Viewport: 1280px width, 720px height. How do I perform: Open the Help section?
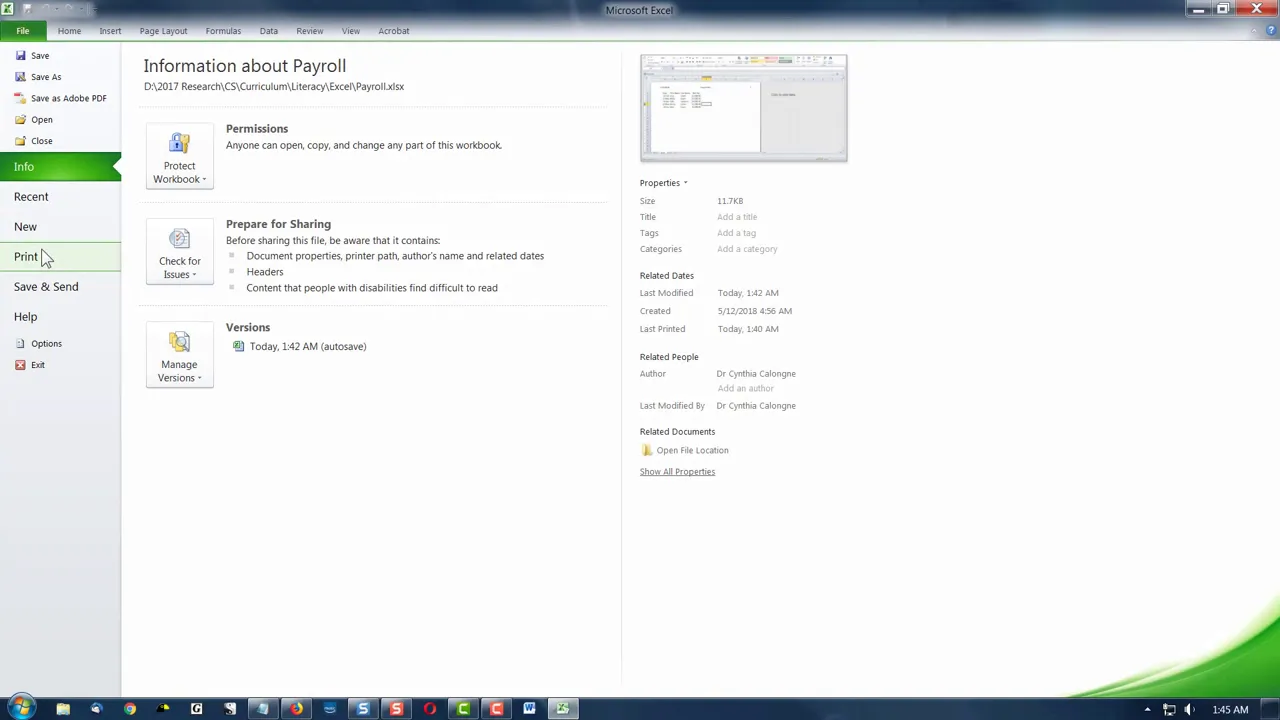pyautogui.click(x=60, y=317)
